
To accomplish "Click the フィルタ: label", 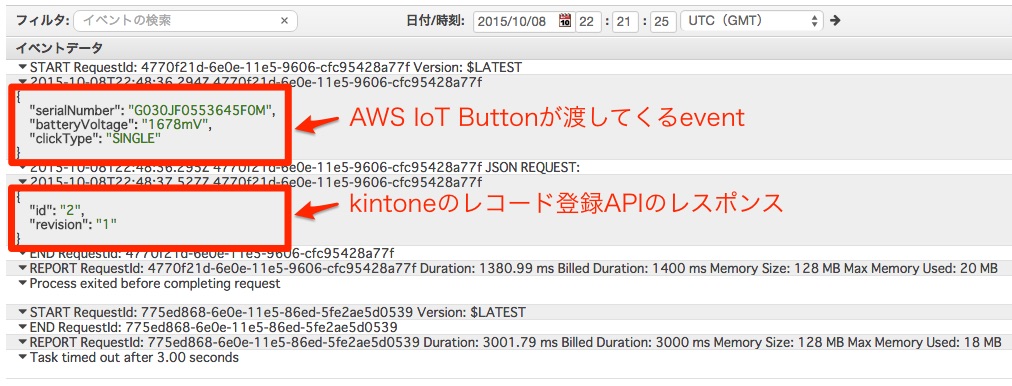I will tap(43, 21).
